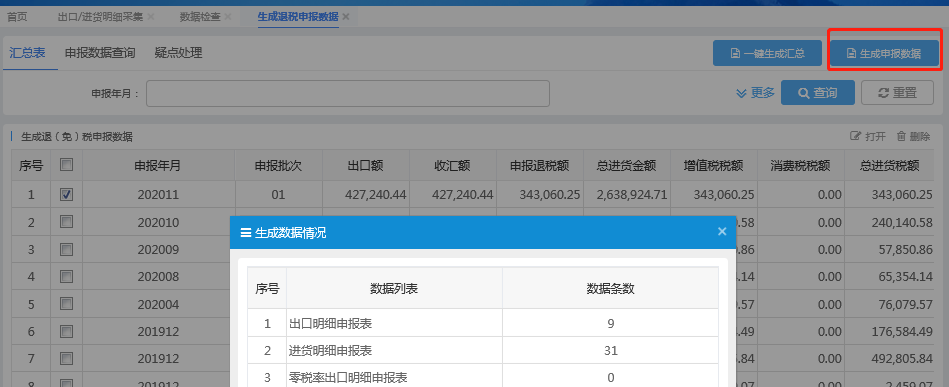Close the 数据检查 tab
The height and width of the screenshot is (387, 949).
[228, 17]
